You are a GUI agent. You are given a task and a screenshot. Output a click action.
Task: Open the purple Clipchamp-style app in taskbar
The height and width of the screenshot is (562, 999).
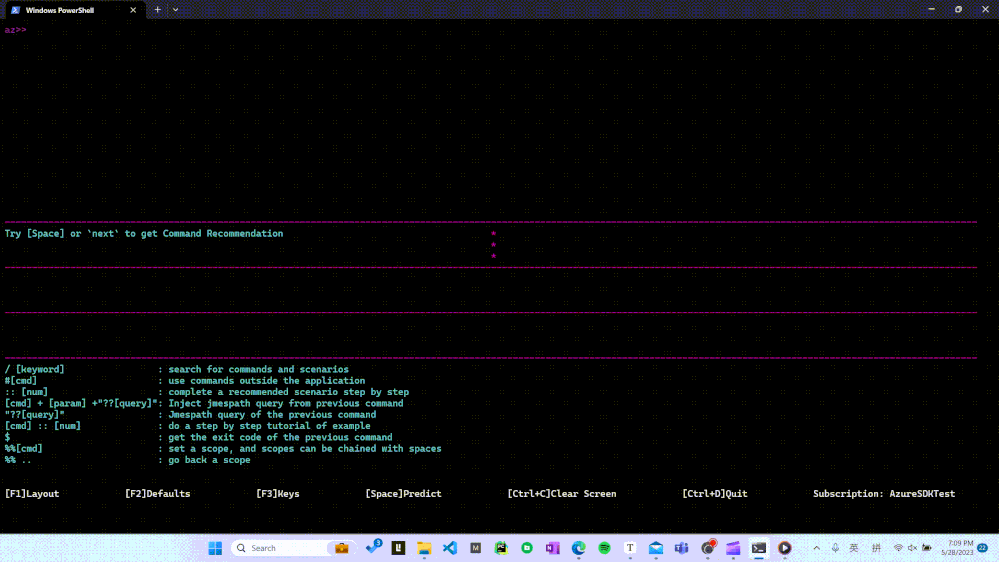733,548
